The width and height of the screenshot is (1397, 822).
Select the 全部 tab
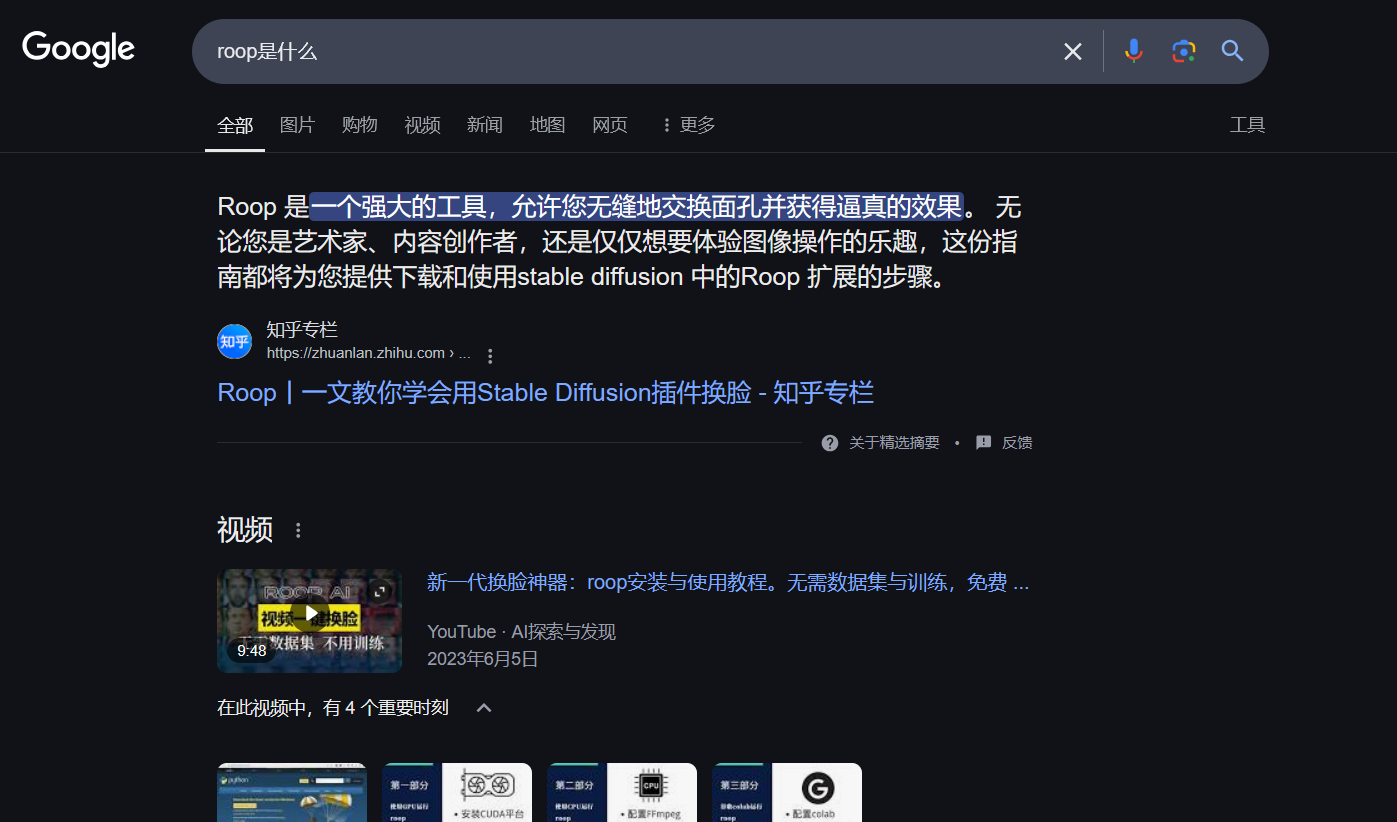tap(235, 125)
